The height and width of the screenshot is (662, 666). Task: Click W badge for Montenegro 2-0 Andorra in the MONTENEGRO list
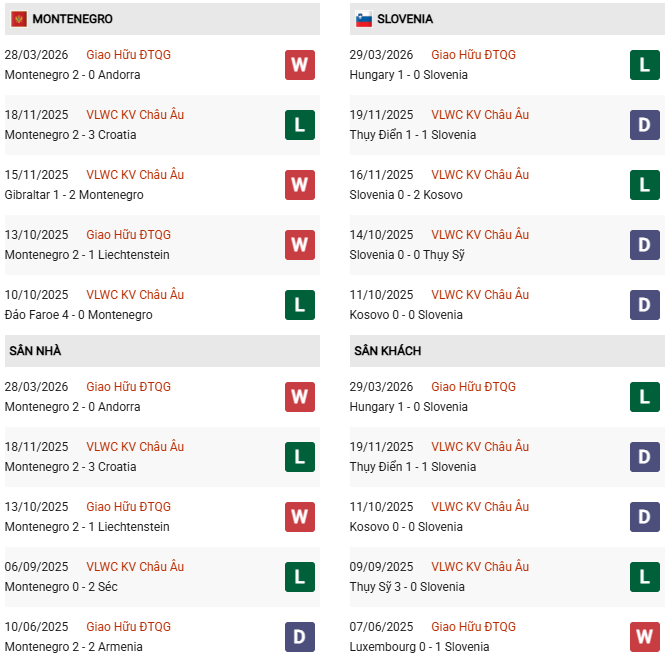point(299,65)
